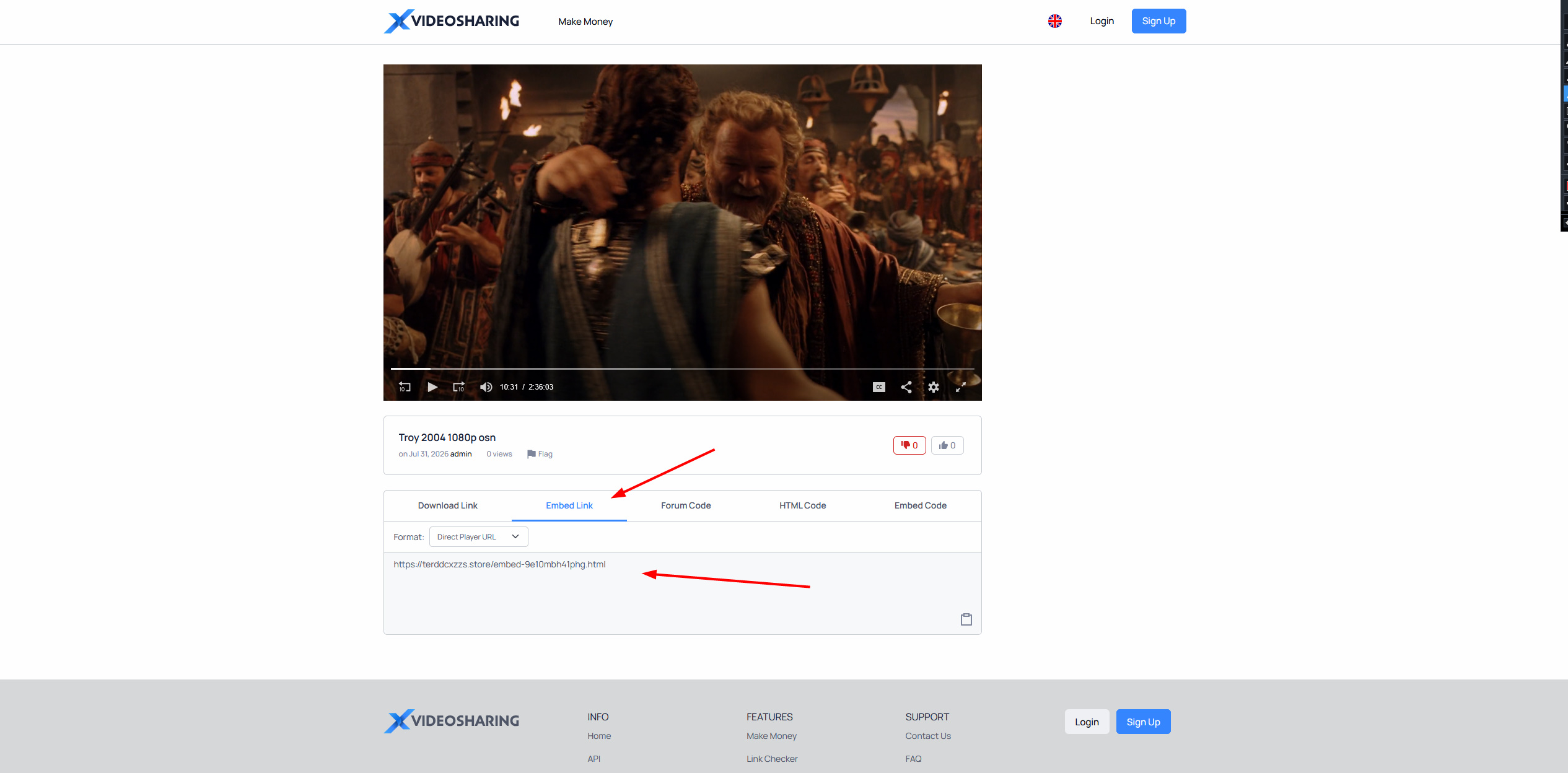Mute the video volume
This screenshot has width=1568, height=773.
pyautogui.click(x=486, y=387)
